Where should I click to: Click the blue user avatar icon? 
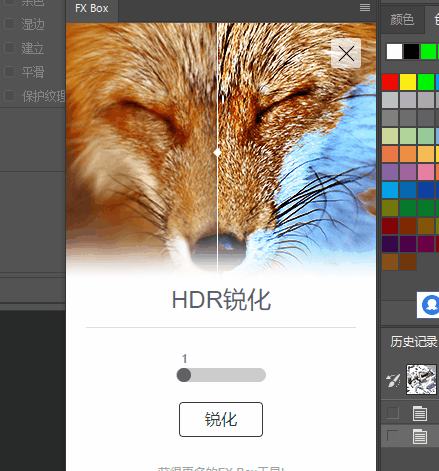430,305
